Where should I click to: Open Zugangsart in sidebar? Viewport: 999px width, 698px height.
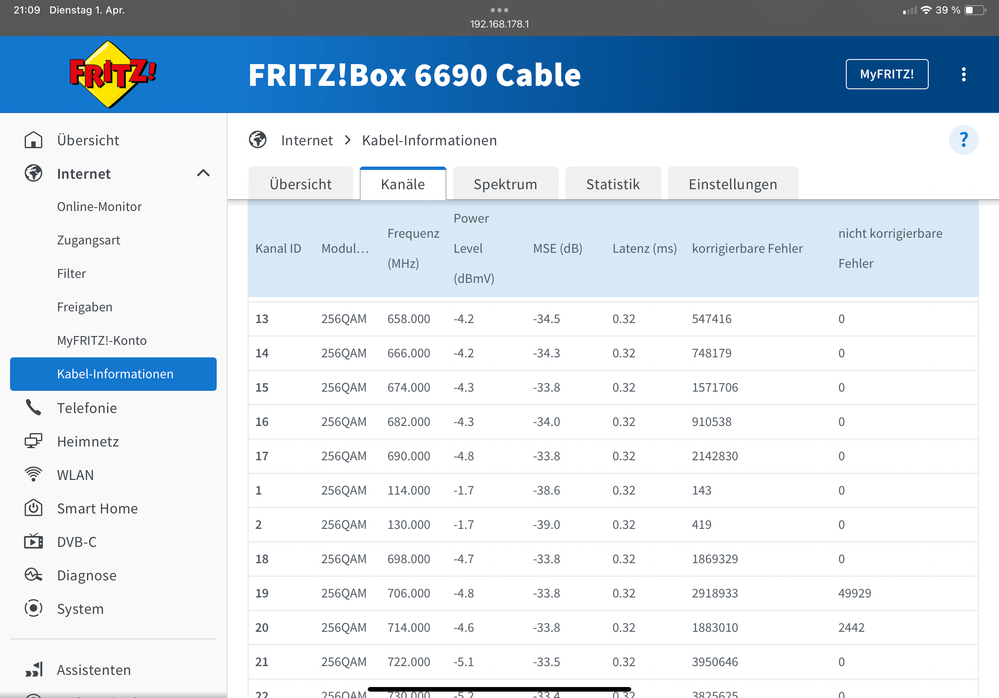(89, 240)
